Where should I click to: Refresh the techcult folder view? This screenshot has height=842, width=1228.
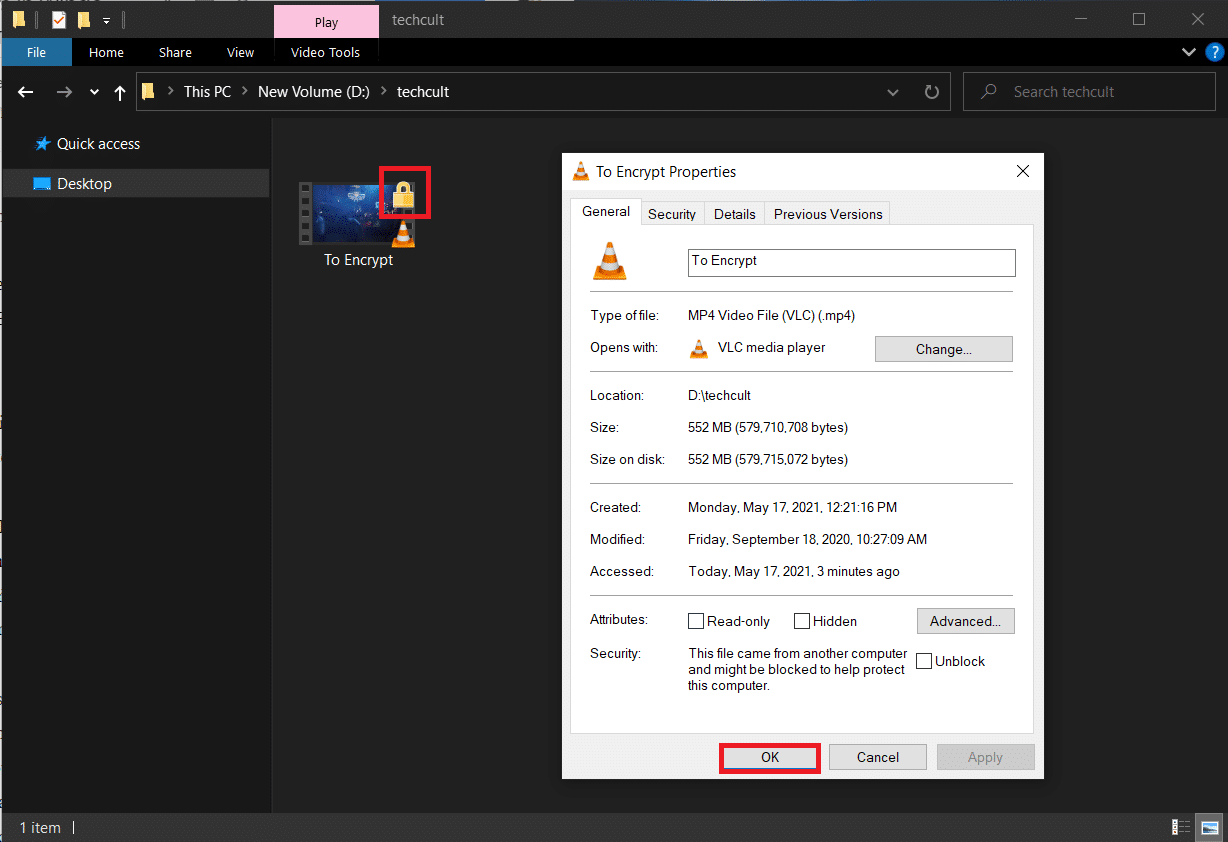(931, 92)
